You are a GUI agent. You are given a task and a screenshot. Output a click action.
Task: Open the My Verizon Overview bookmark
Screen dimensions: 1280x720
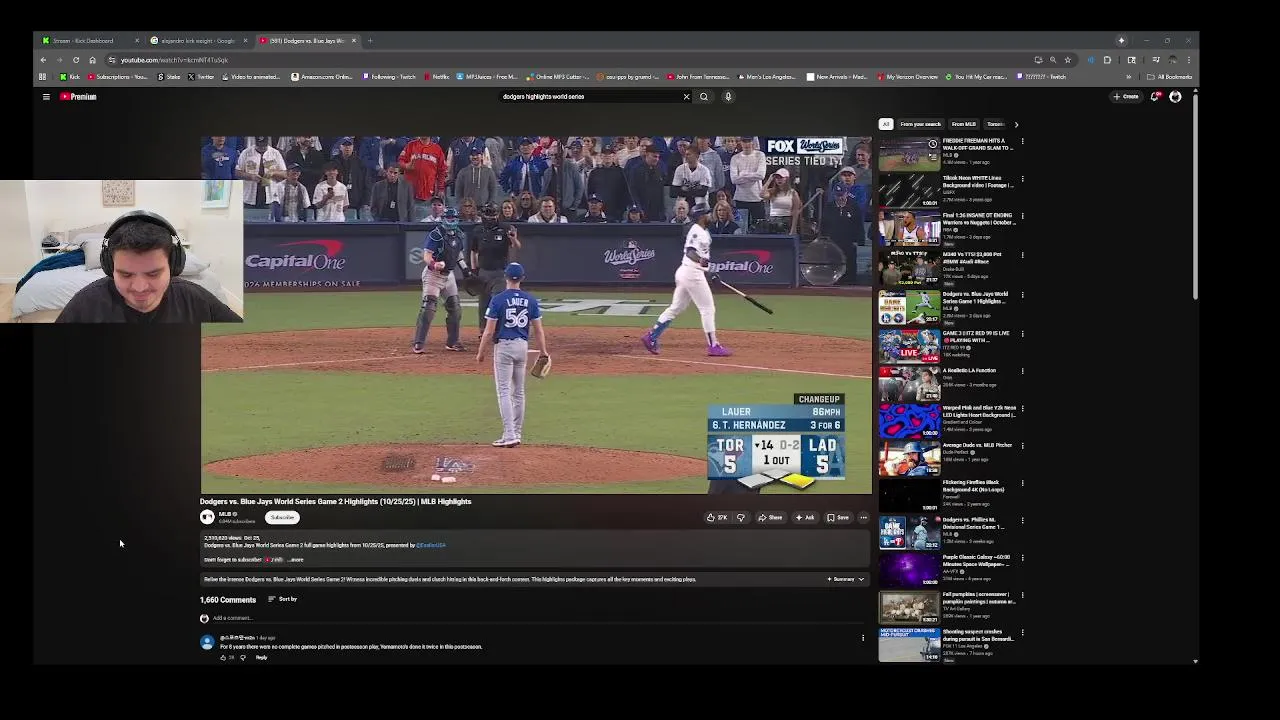pos(907,77)
